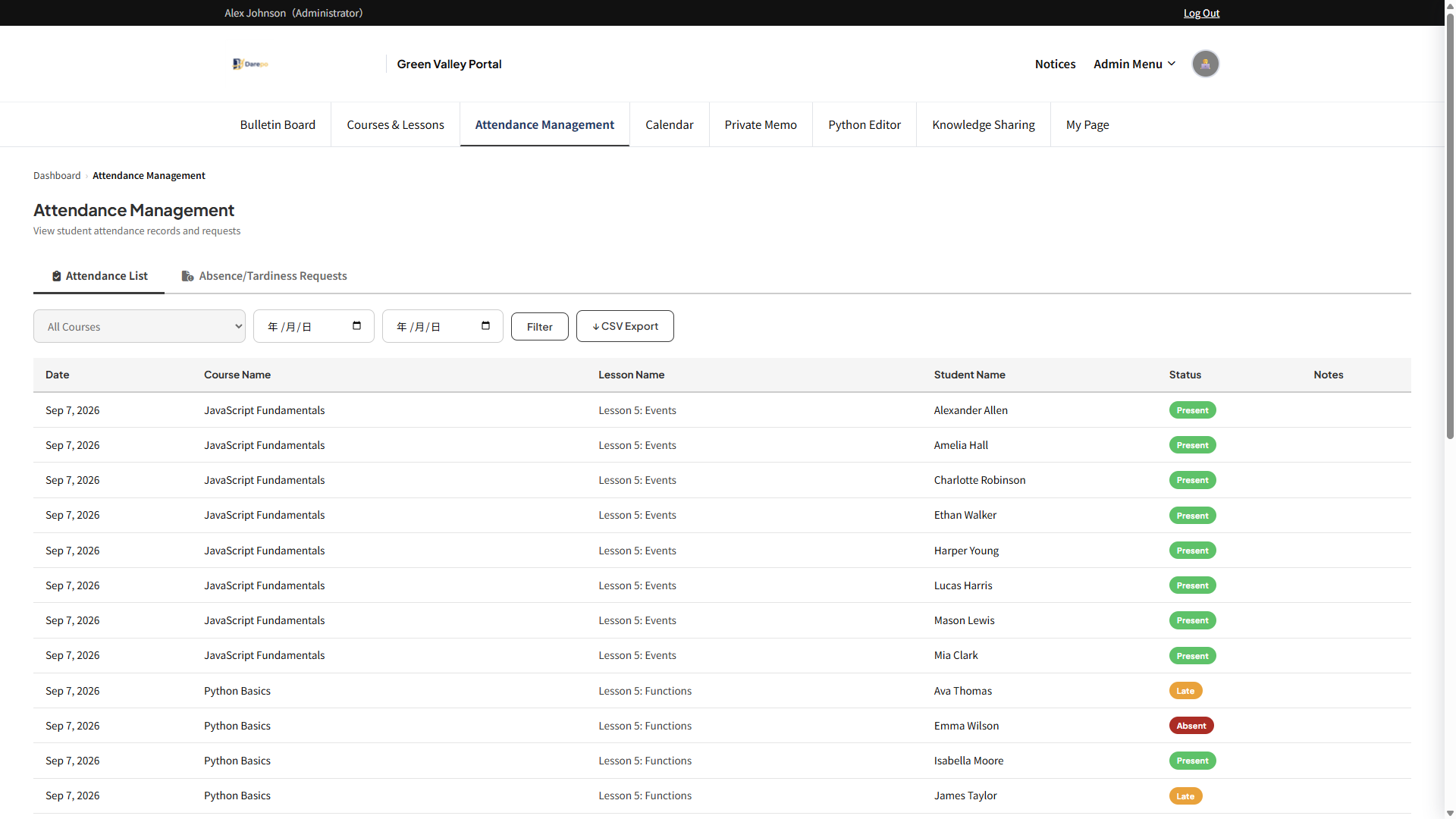
Task: Click the Filter button
Action: tap(540, 327)
